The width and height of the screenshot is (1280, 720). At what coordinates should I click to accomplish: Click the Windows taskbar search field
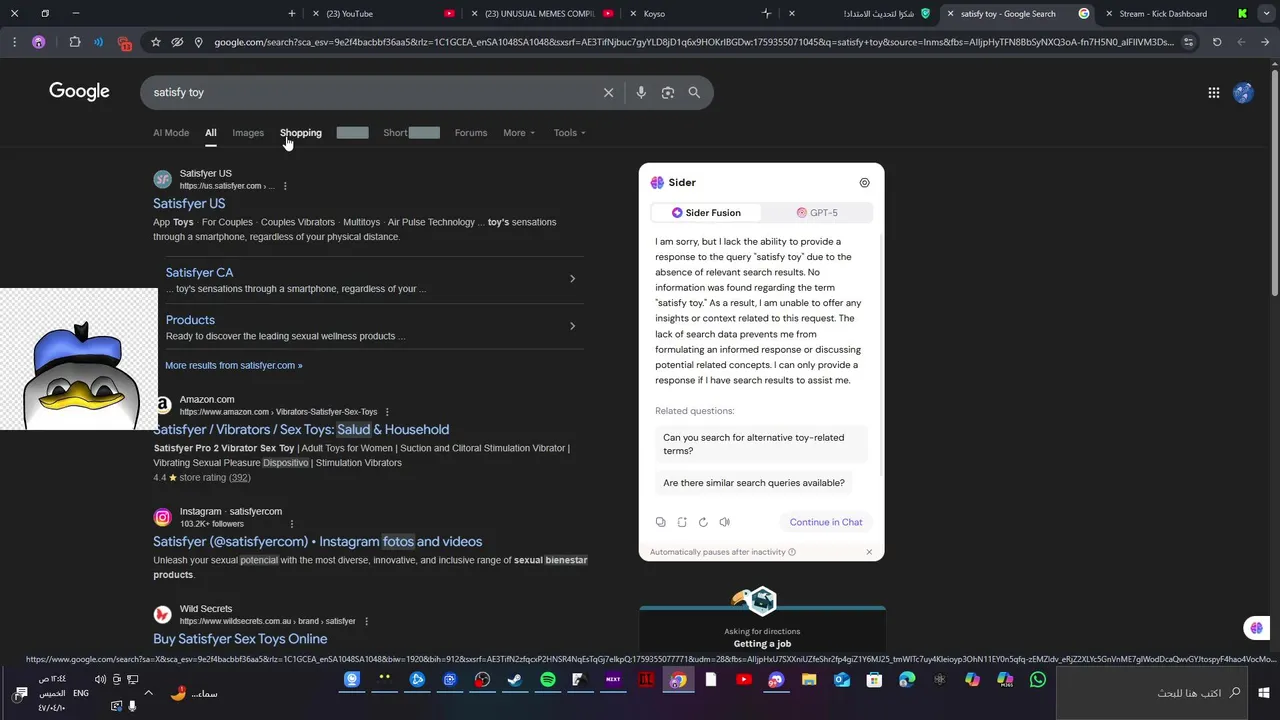[1151, 693]
